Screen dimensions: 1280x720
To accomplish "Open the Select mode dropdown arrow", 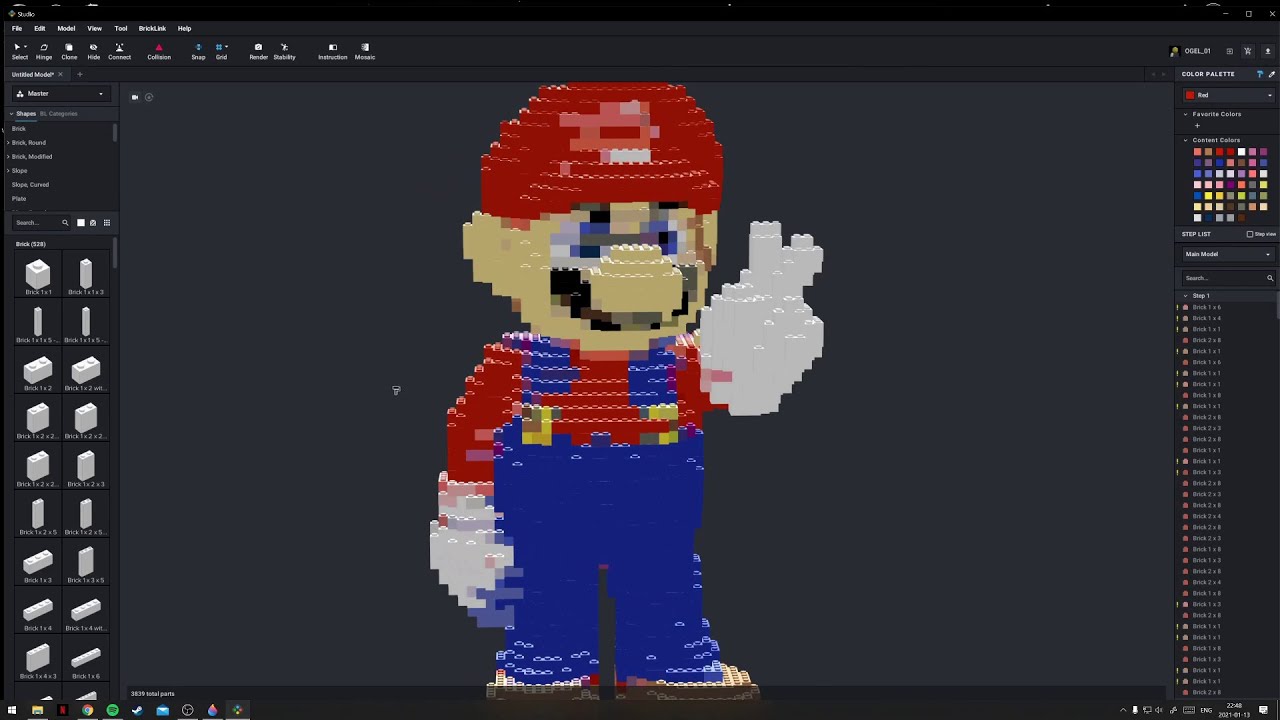I will pos(25,47).
